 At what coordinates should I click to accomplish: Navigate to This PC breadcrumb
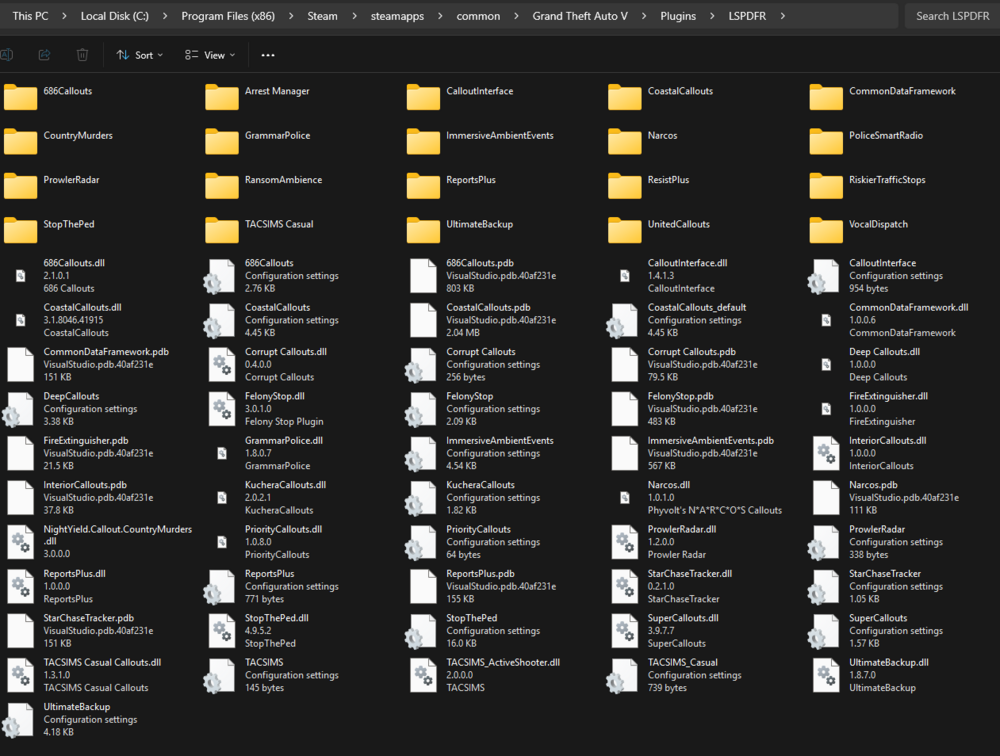click(31, 16)
